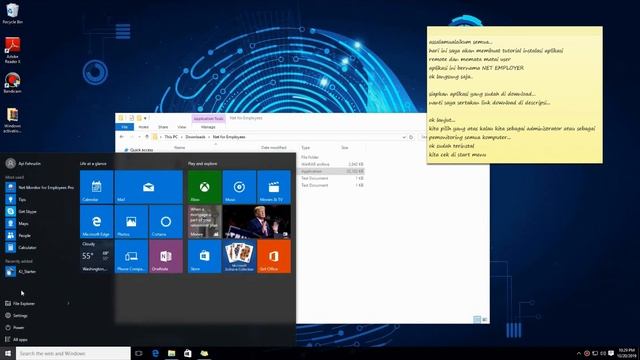Switch to Share tab in Explorer
640x360 pixels.
[163, 127]
